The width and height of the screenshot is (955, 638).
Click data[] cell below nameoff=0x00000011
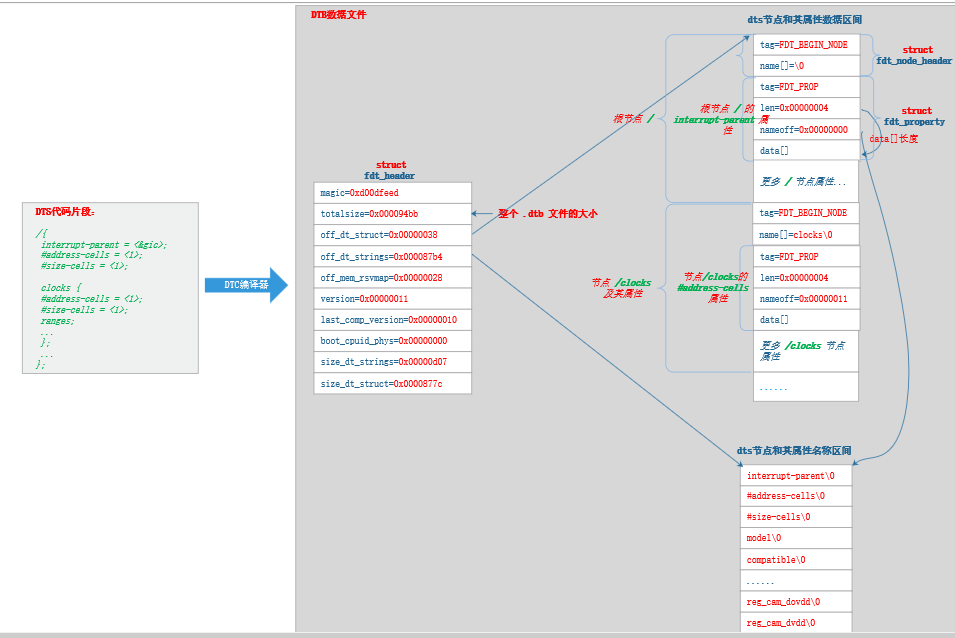(806, 320)
